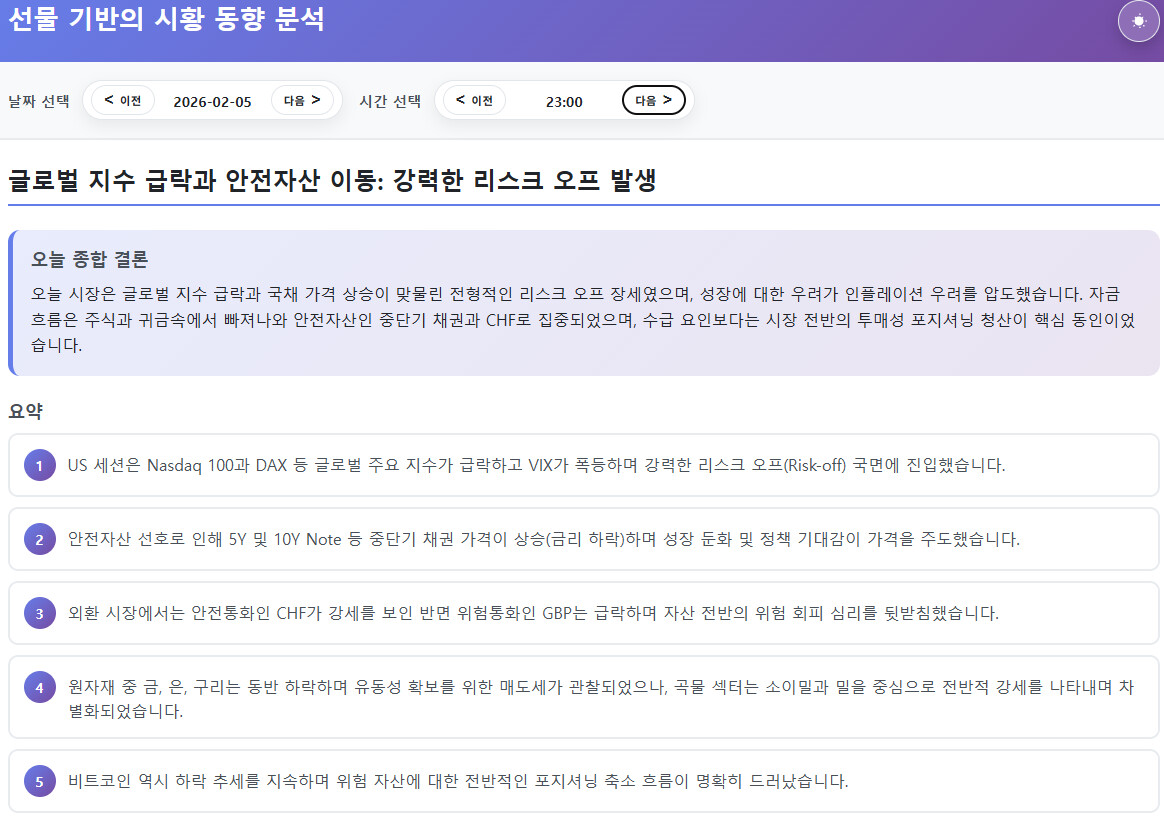Viewport: 1164px width, 819px height.
Task: Select the headline about 강력한 리스크 오프 발생
Action: 332,181
